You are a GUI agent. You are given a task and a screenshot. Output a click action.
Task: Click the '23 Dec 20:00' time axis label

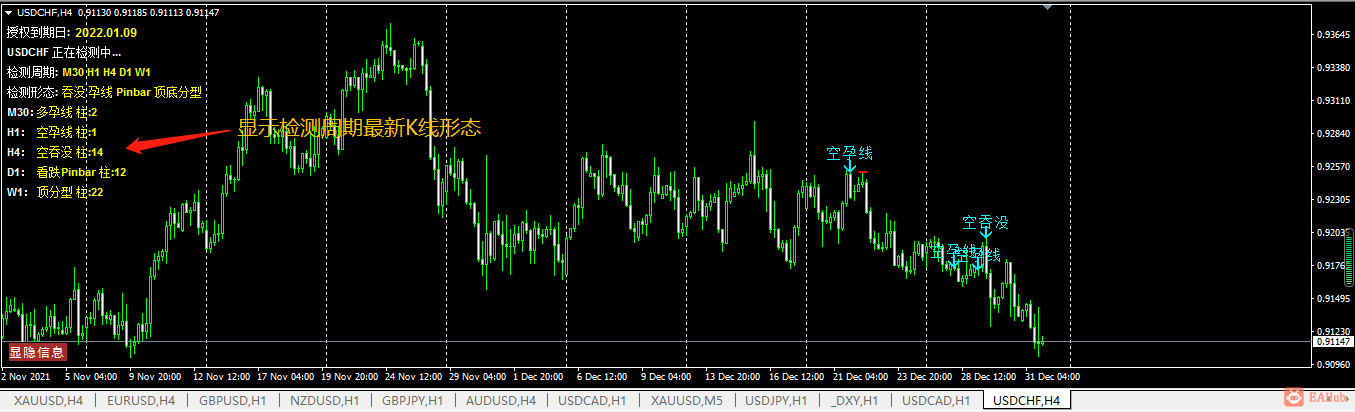925,377
